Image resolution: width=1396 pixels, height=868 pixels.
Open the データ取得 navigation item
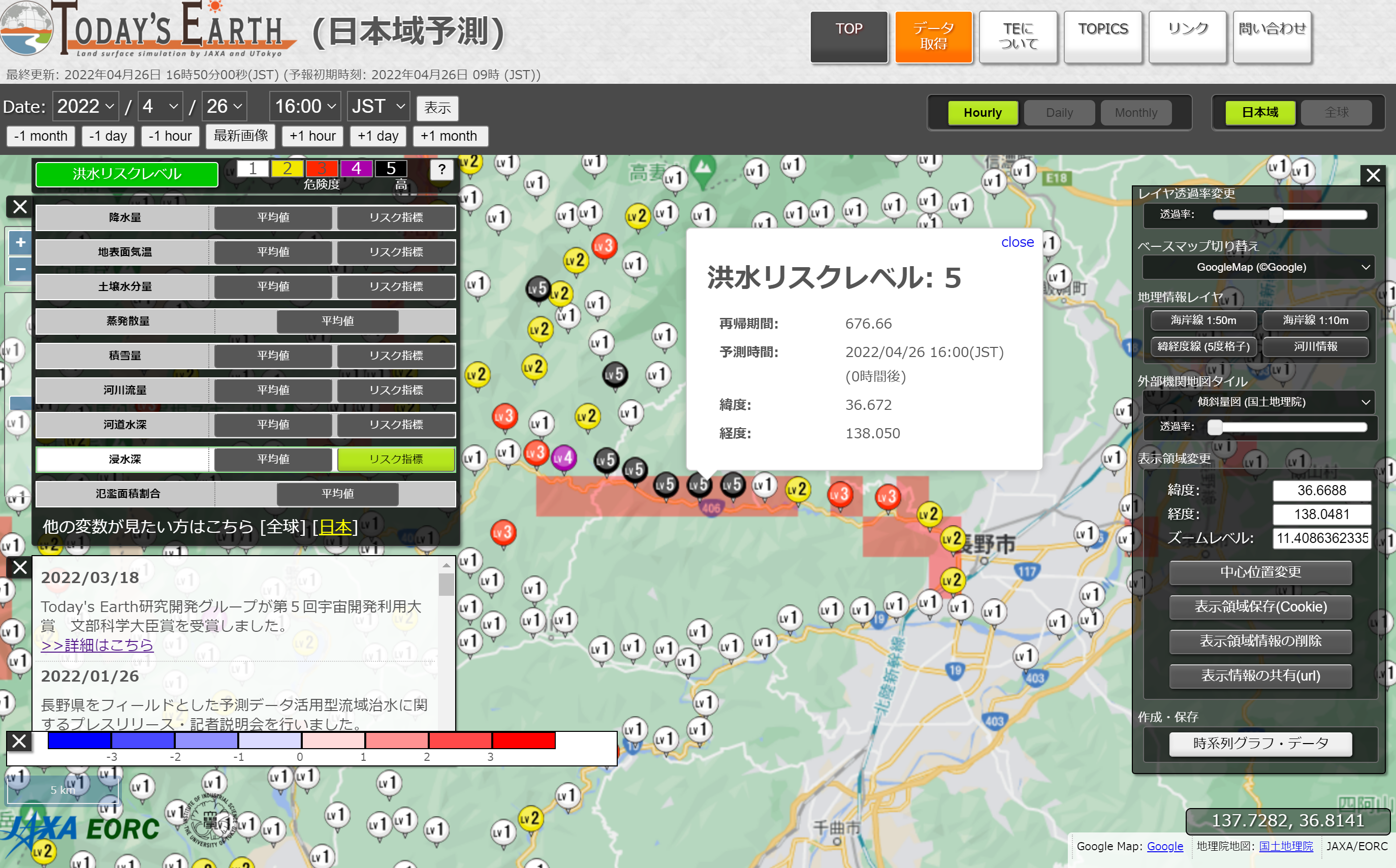click(x=933, y=36)
